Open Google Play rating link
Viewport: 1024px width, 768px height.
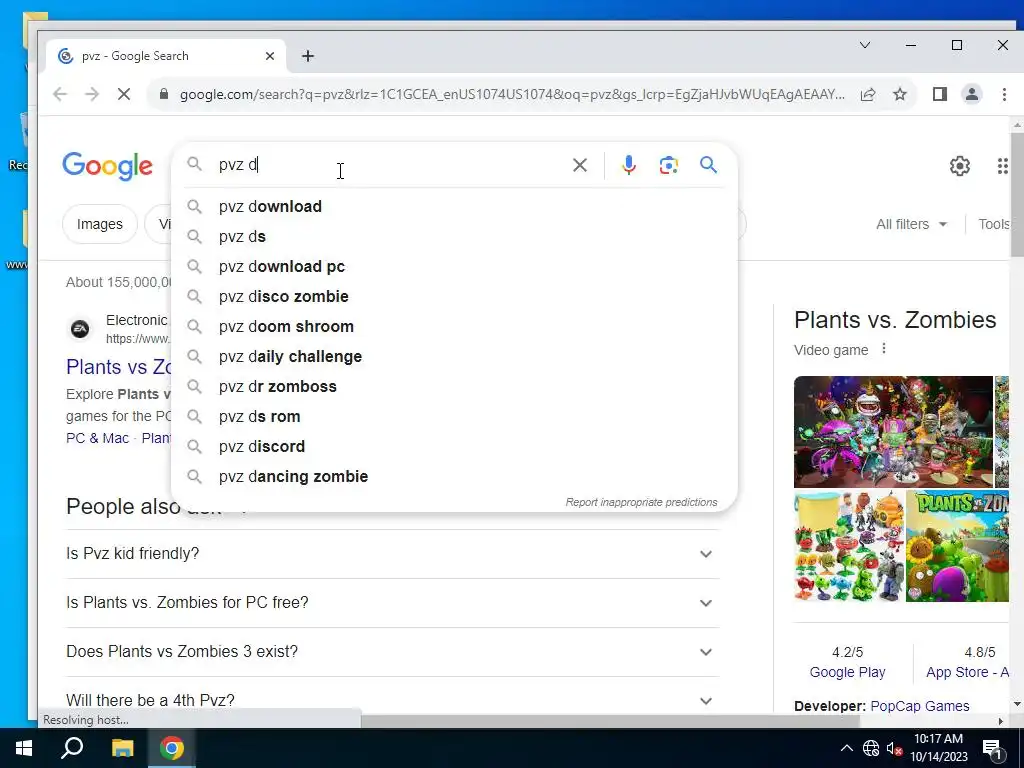pyautogui.click(x=847, y=672)
